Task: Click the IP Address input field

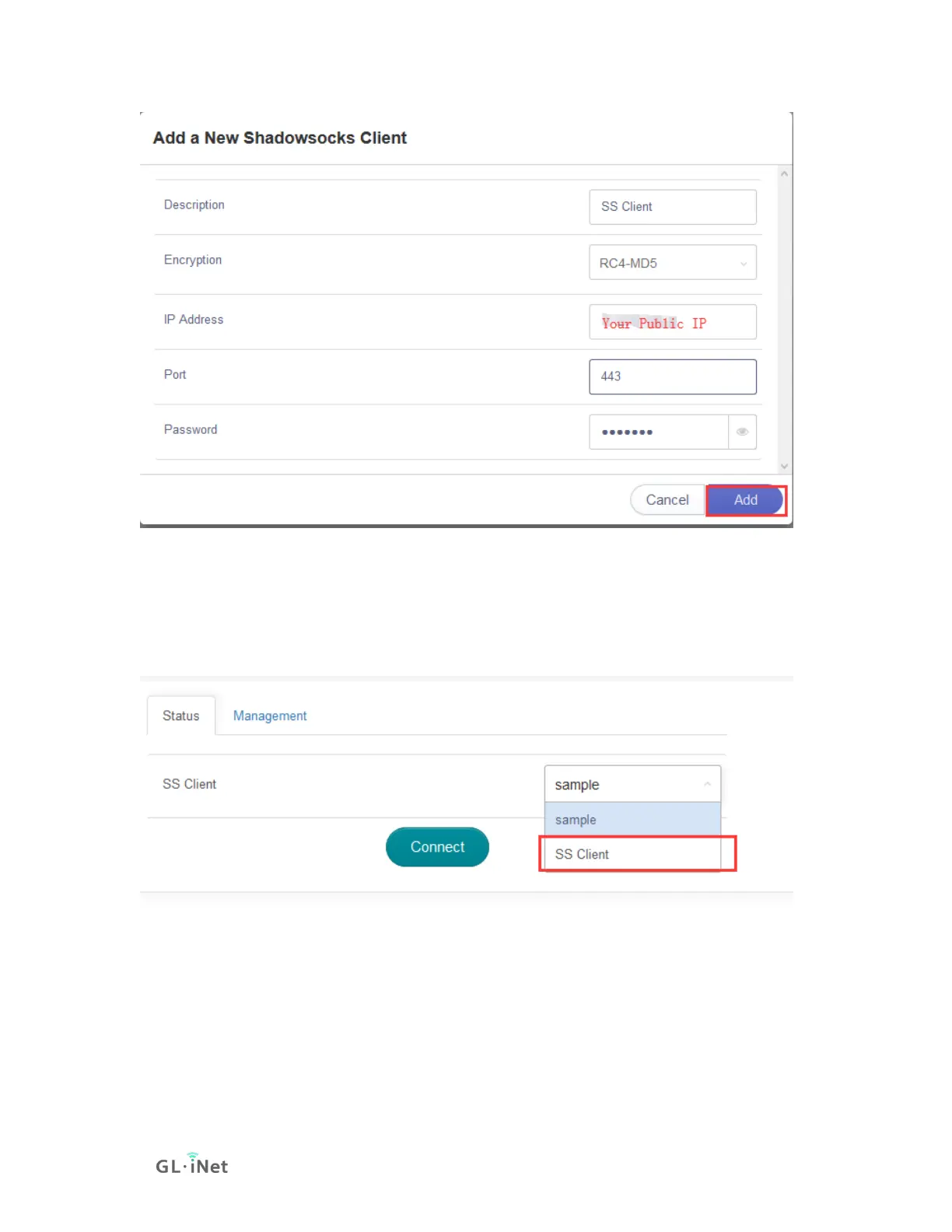Action: coord(673,322)
